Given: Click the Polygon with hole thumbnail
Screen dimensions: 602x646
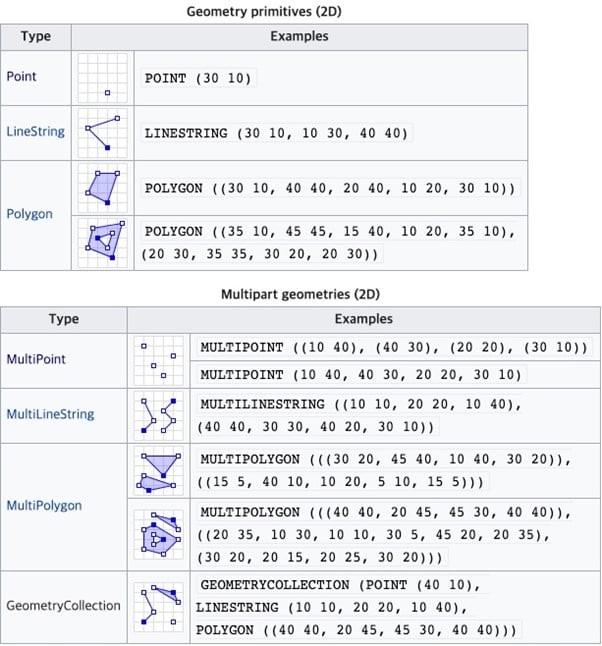Looking at the screenshot, I should [102, 241].
